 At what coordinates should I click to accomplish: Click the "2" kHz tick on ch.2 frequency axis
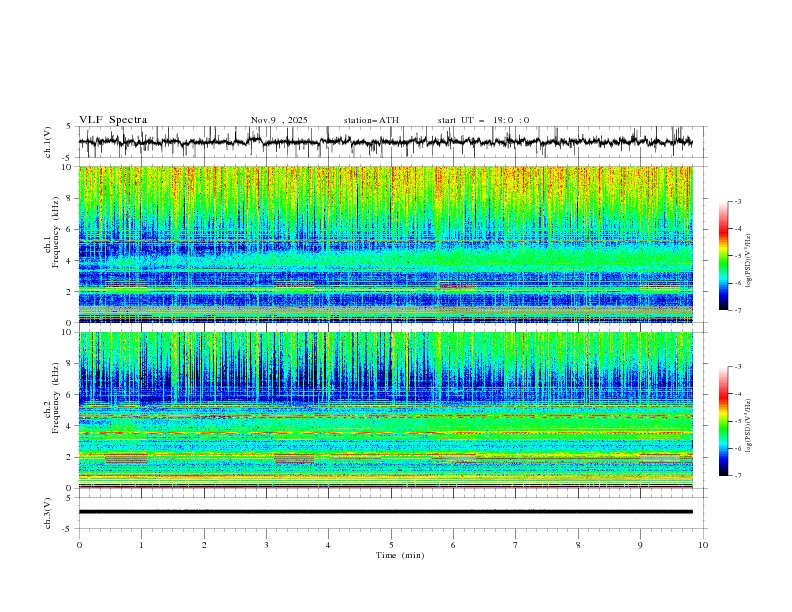69,457
